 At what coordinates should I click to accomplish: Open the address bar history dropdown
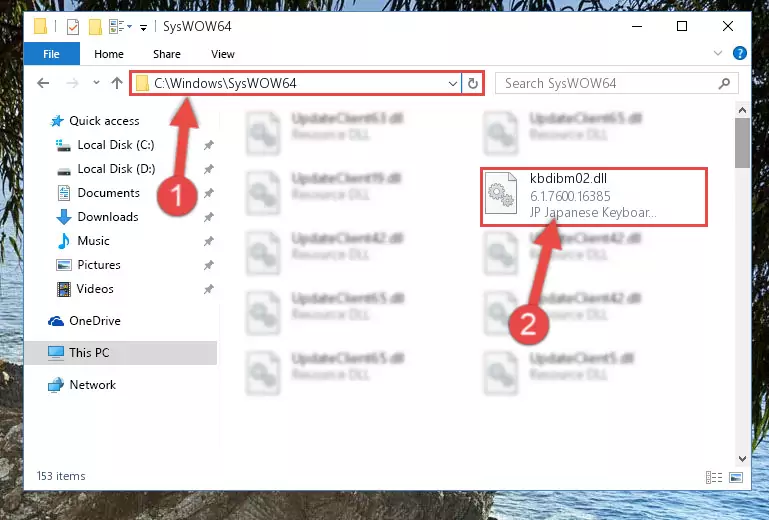(453, 84)
